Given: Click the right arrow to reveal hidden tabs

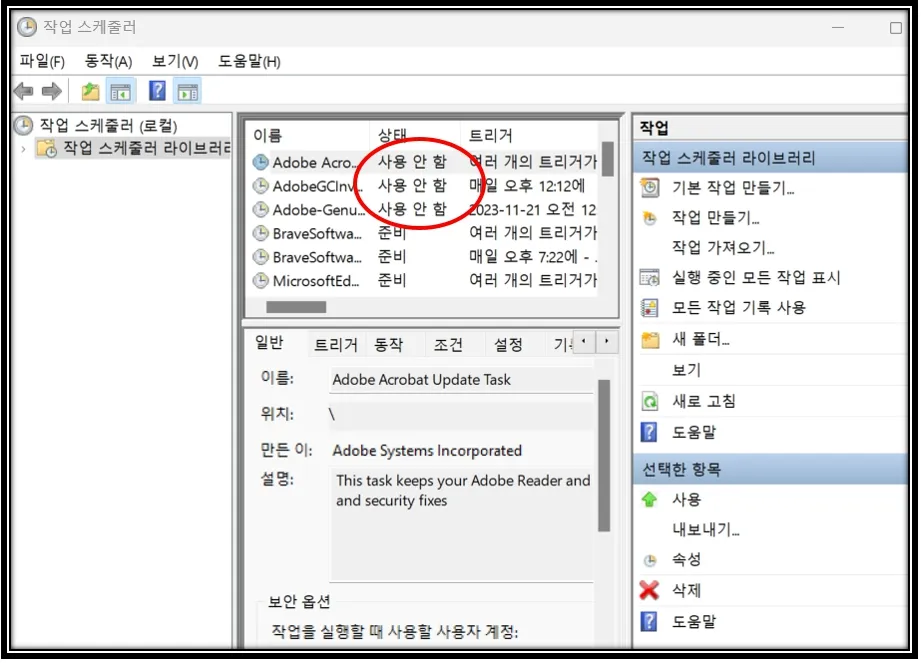Looking at the screenshot, I should pos(609,343).
